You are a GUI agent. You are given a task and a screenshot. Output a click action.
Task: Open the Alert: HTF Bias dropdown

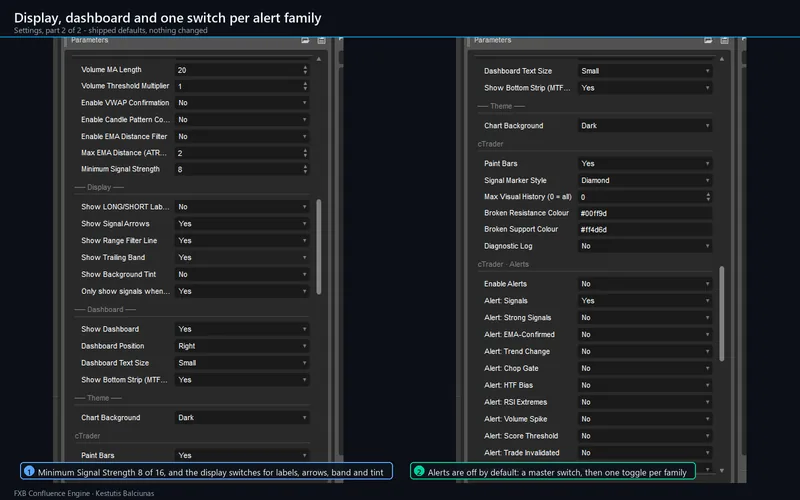tap(645, 385)
